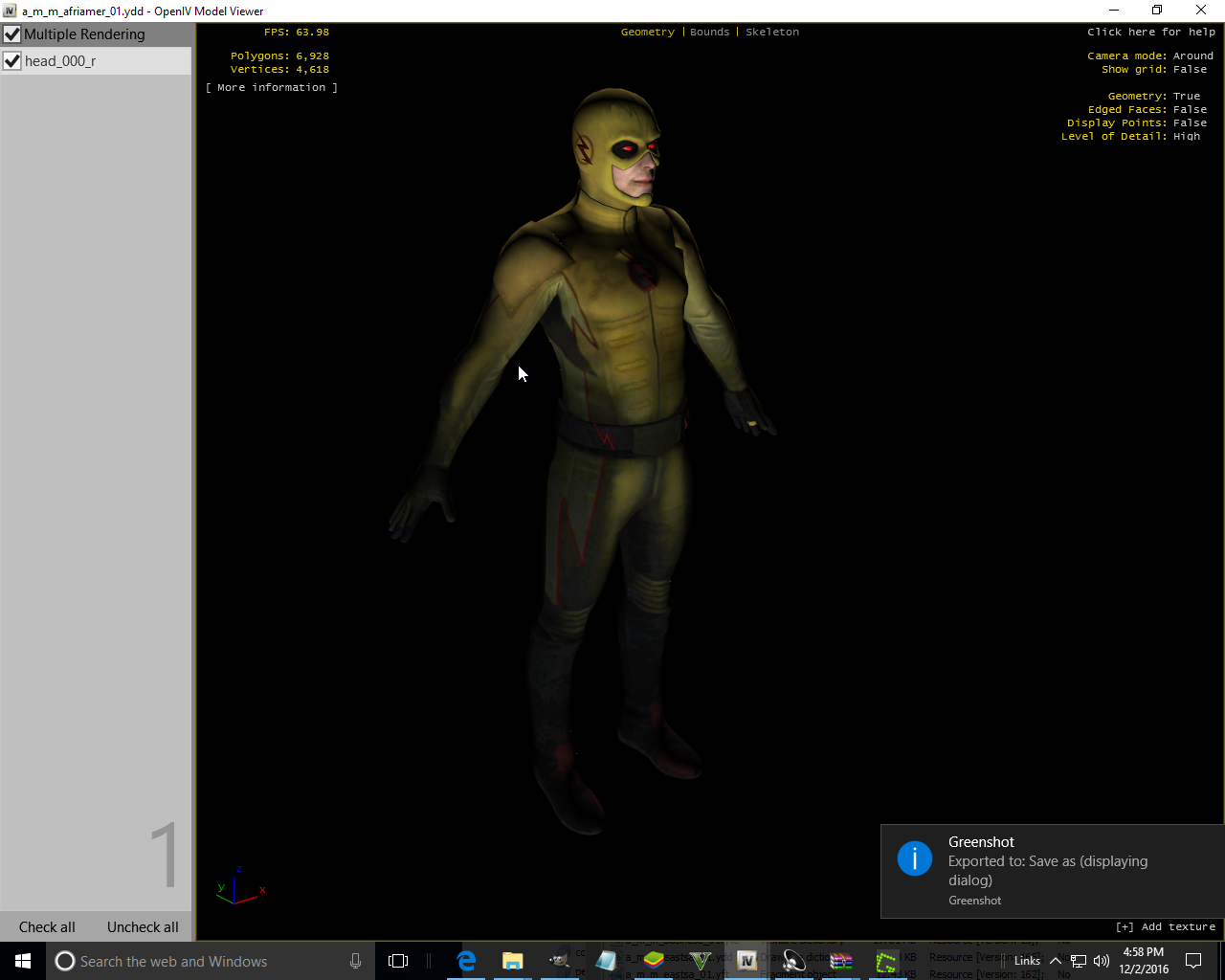
Task: Open the volume tray icon
Action: [x=1102, y=961]
